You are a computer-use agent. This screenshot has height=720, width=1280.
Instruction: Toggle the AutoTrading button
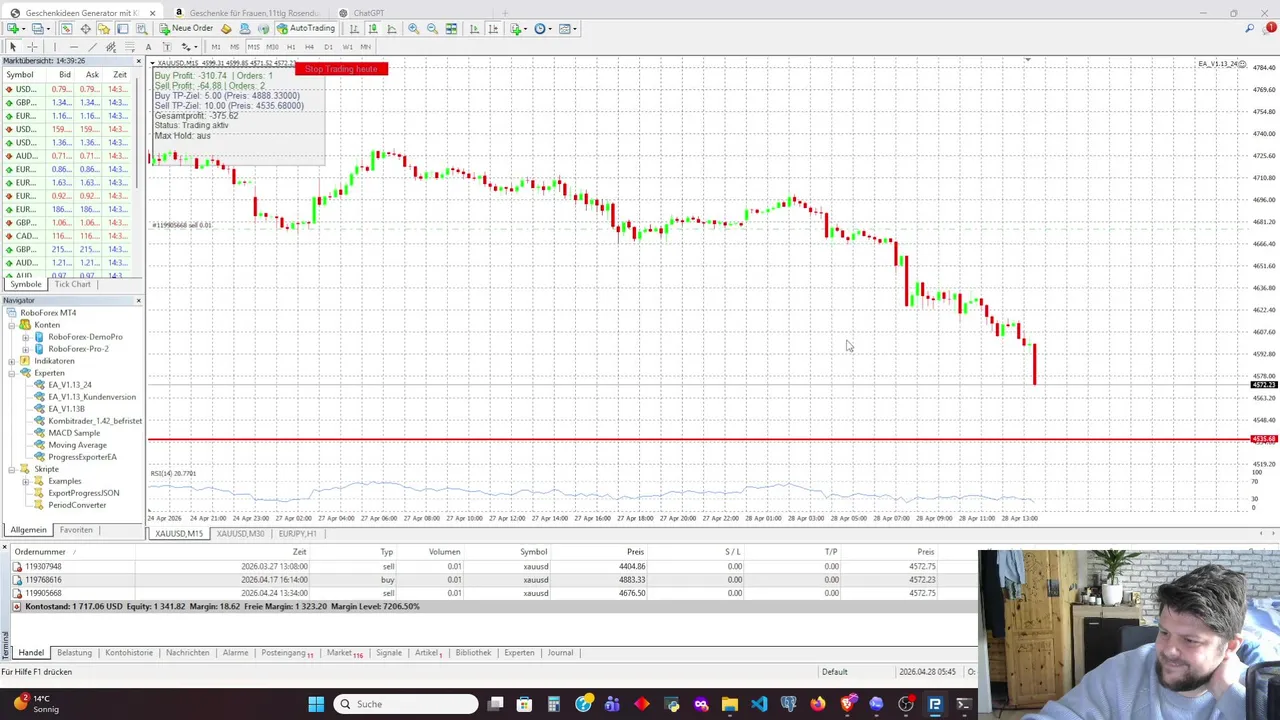(x=305, y=28)
